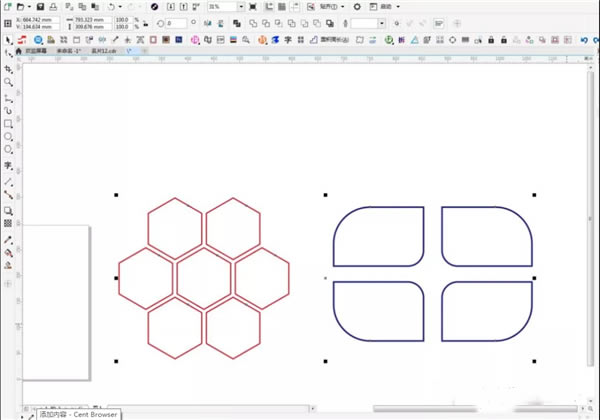Click the top-left blue rounded shape outline
This screenshot has height=420, width=600.
[378, 236]
